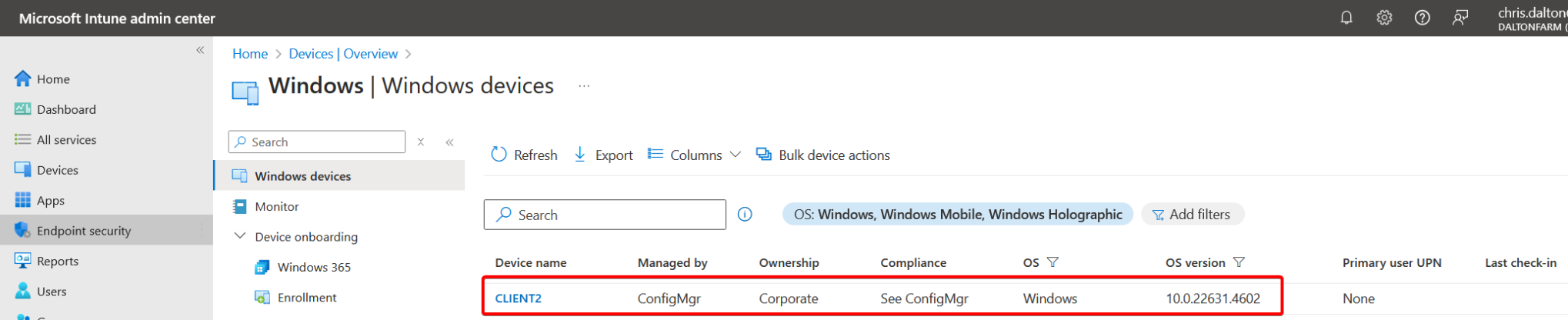The width and height of the screenshot is (1568, 320).
Task: Click the blade menu search field
Action: pyautogui.click(x=317, y=142)
